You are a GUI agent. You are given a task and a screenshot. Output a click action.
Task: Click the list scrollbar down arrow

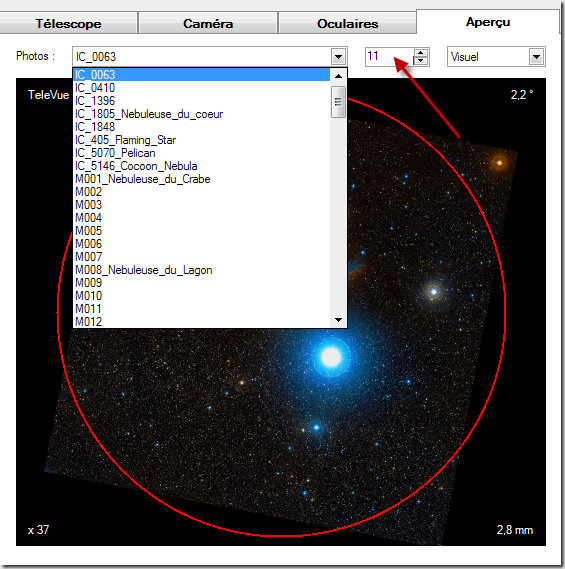pos(338,320)
